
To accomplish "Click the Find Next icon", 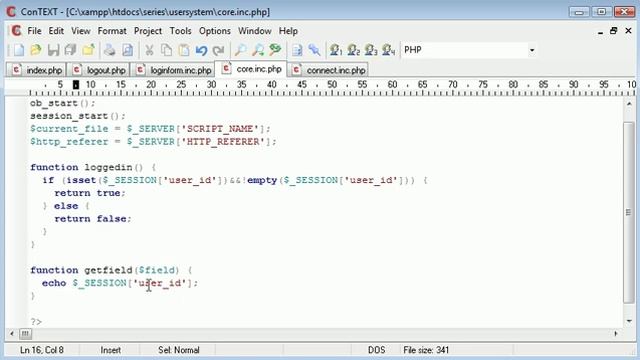I will point(258,50).
